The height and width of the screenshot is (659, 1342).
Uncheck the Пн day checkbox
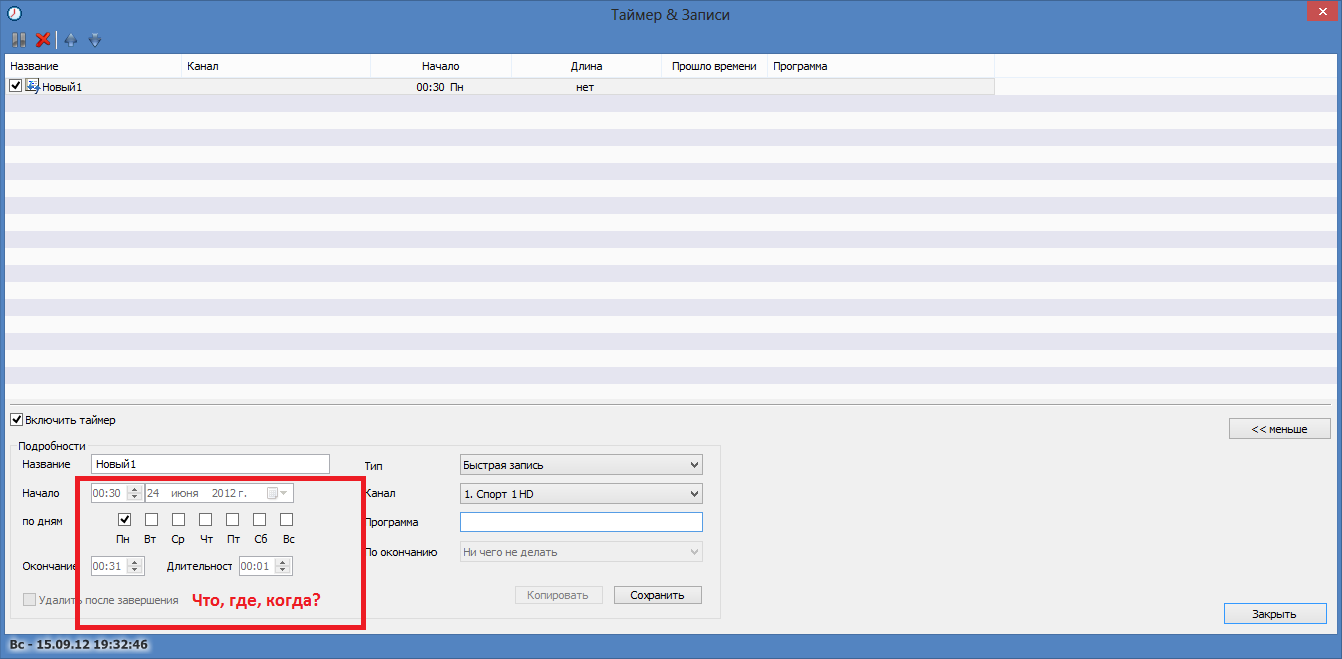(x=124, y=520)
